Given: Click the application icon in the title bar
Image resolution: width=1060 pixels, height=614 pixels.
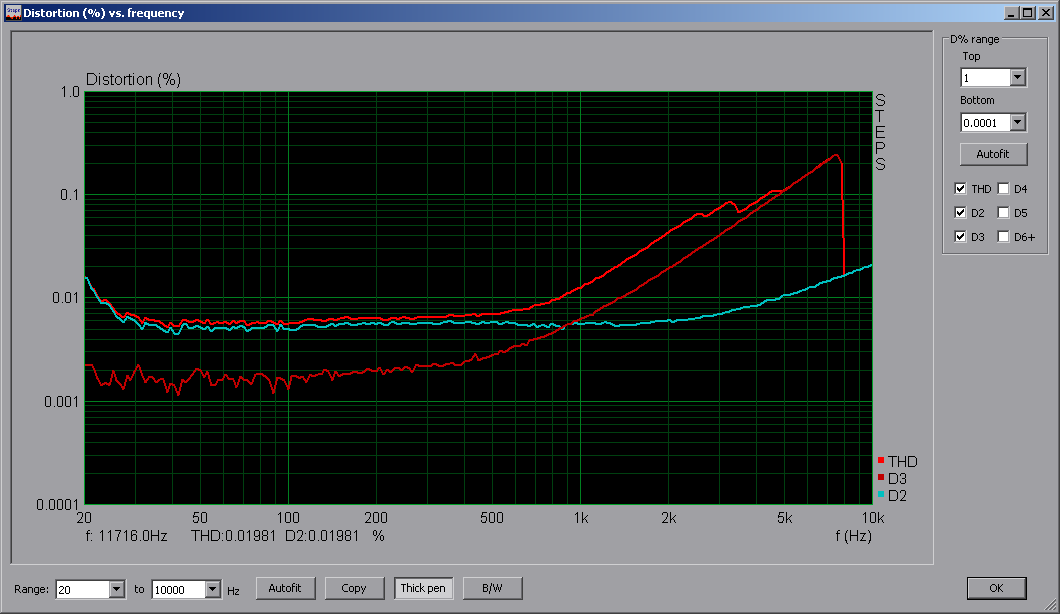Looking at the screenshot, I should (x=12, y=12).
